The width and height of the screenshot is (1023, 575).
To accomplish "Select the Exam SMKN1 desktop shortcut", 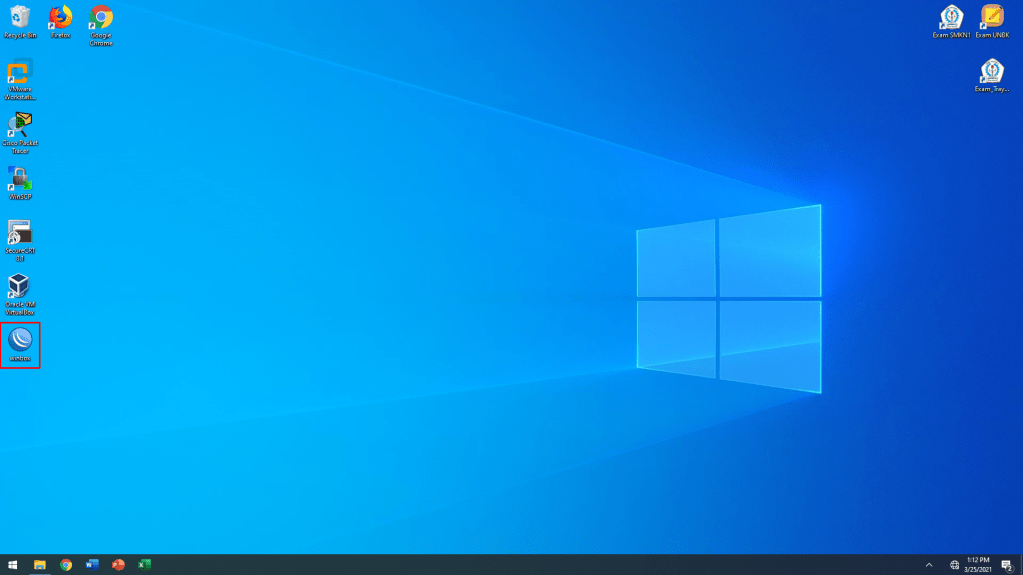I will [x=951, y=18].
